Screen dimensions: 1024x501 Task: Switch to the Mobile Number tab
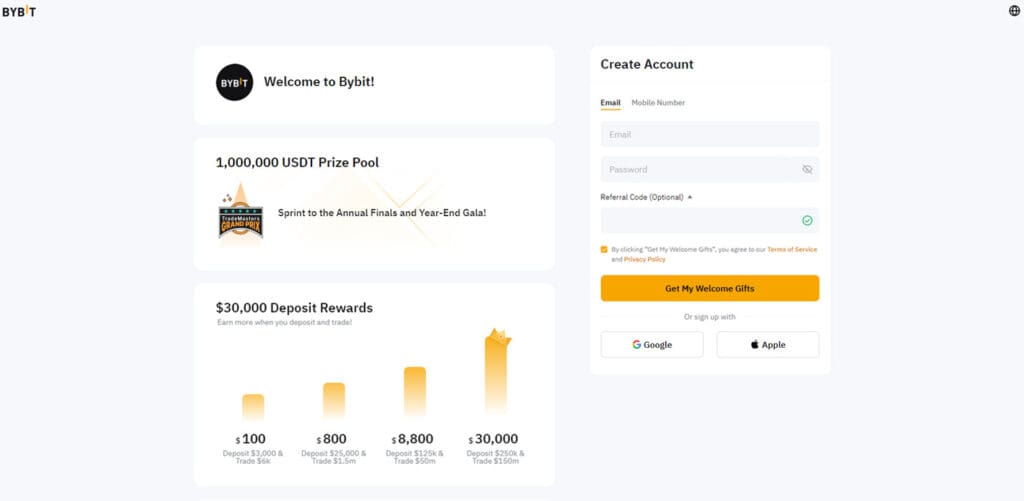[x=658, y=103]
